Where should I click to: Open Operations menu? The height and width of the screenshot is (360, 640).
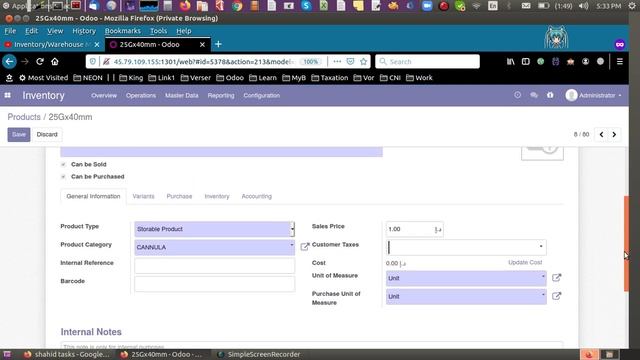(x=141, y=96)
